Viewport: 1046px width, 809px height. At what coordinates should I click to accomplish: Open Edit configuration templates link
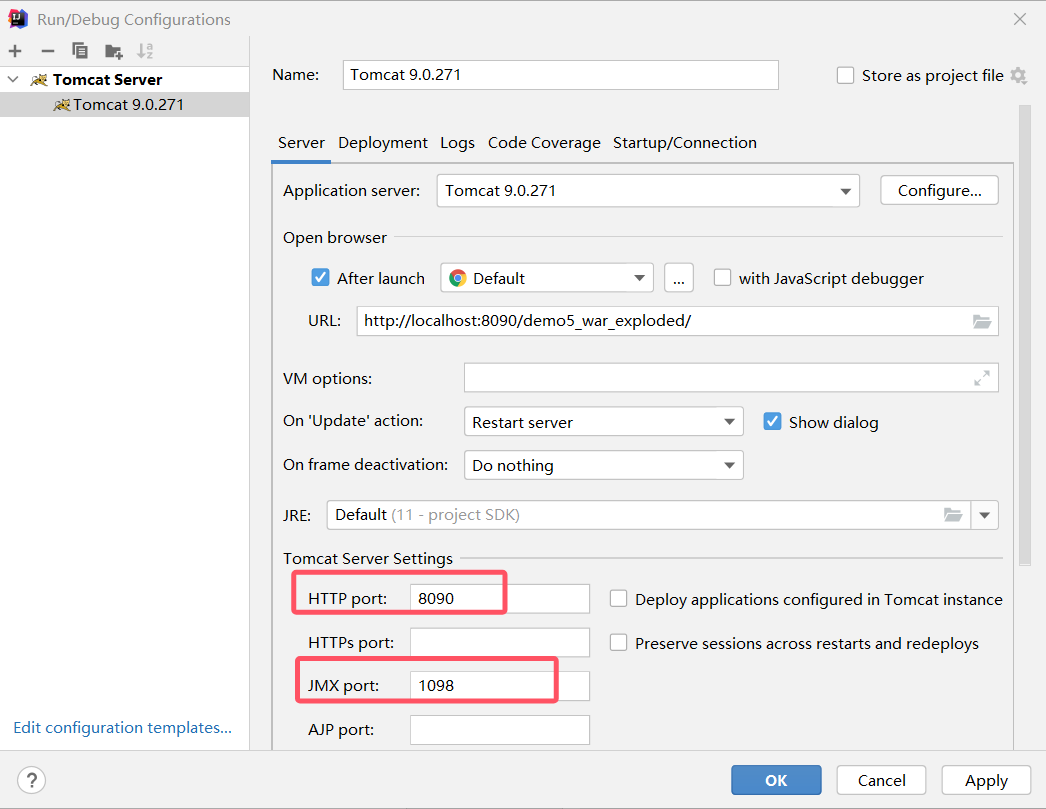point(123,728)
